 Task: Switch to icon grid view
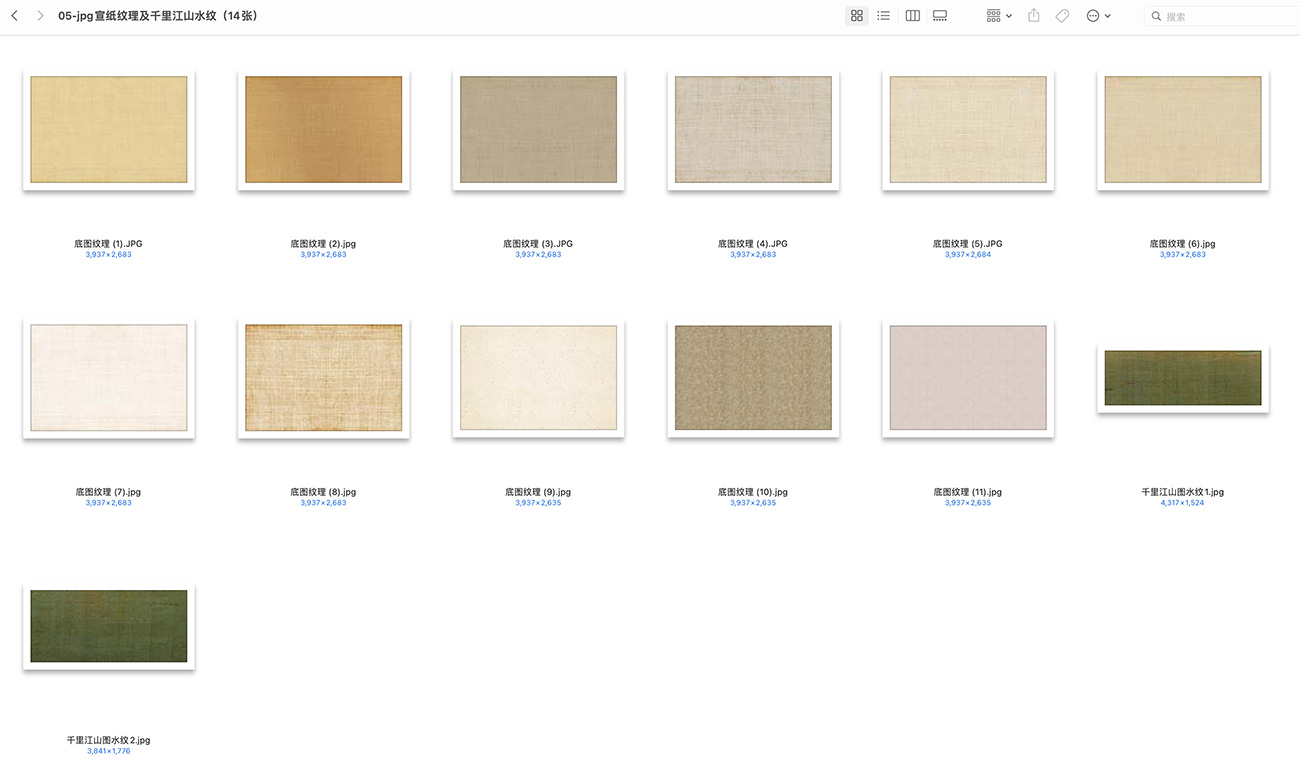click(x=856, y=16)
